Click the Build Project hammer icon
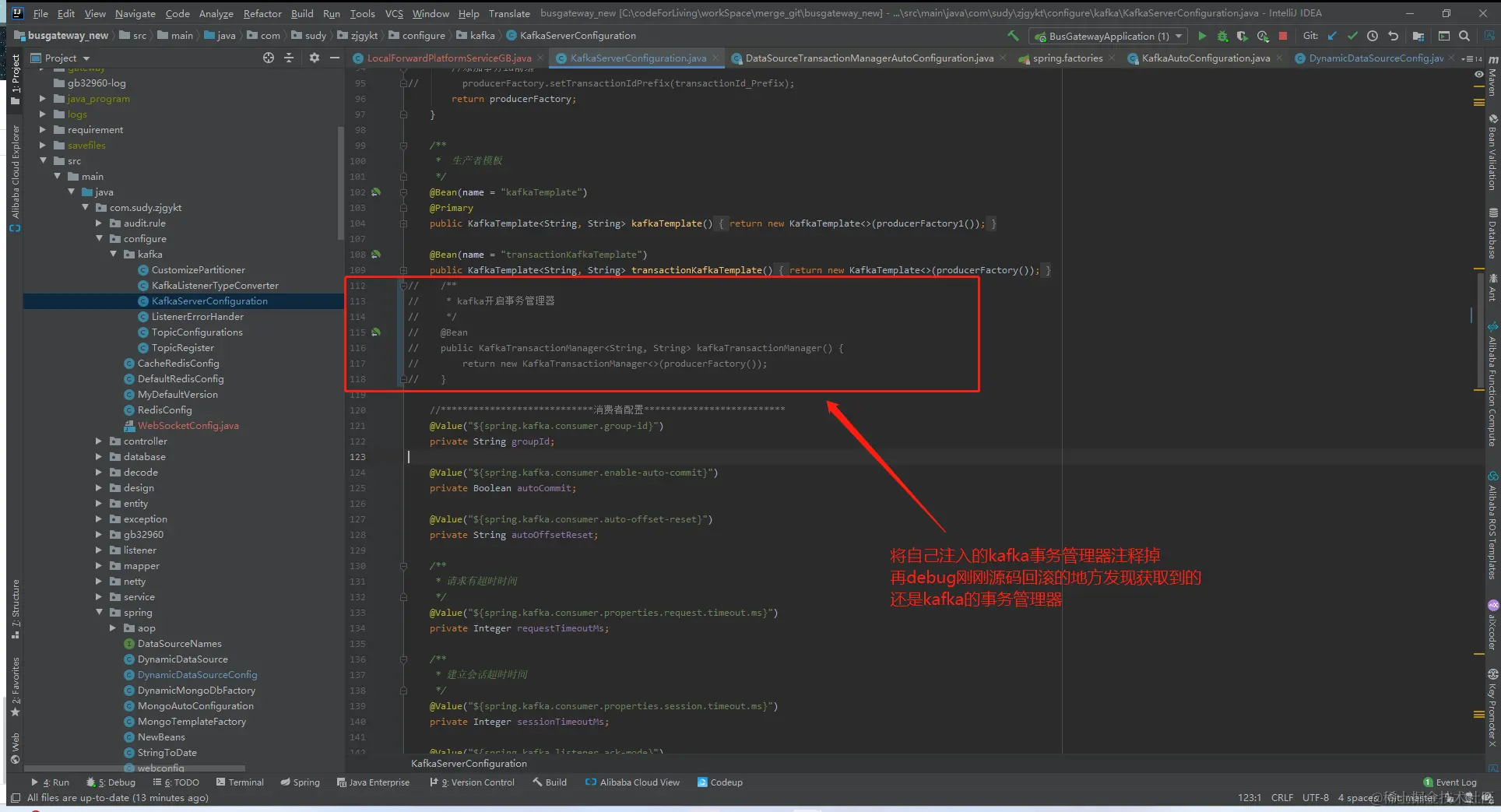Viewport: 1501px width, 812px height. point(1013,36)
